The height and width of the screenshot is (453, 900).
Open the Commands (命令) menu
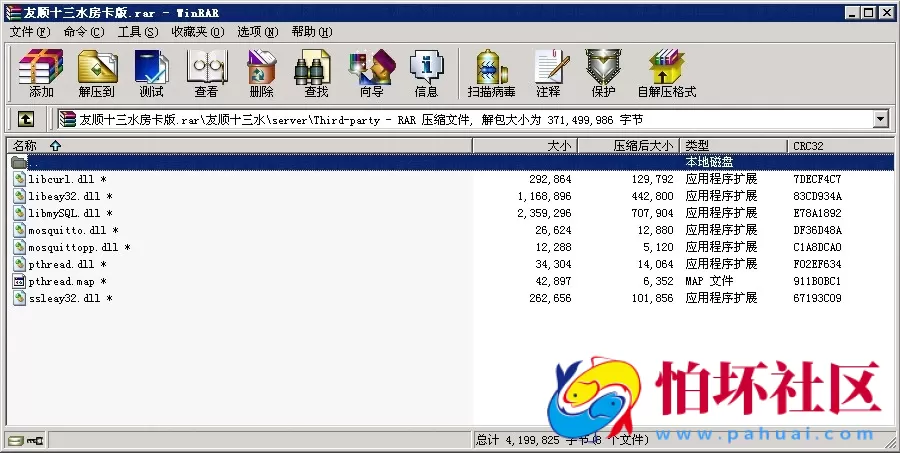pyautogui.click(x=84, y=32)
